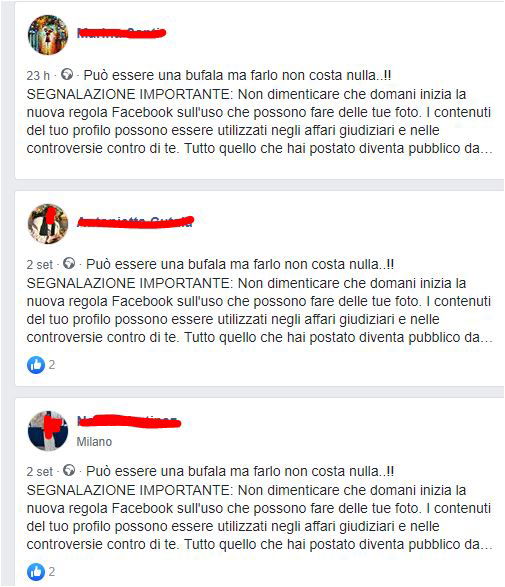The height and width of the screenshot is (587, 505).
Task: Show reaction count 2 on second post
Action: pyautogui.click(x=52, y=365)
